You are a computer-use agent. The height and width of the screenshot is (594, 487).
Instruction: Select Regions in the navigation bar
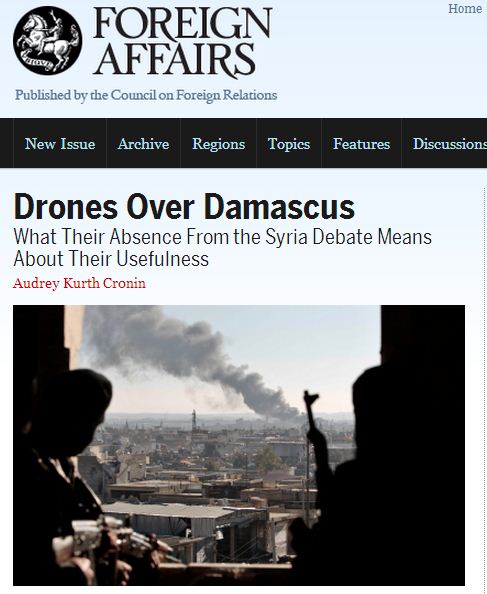tap(219, 144)
